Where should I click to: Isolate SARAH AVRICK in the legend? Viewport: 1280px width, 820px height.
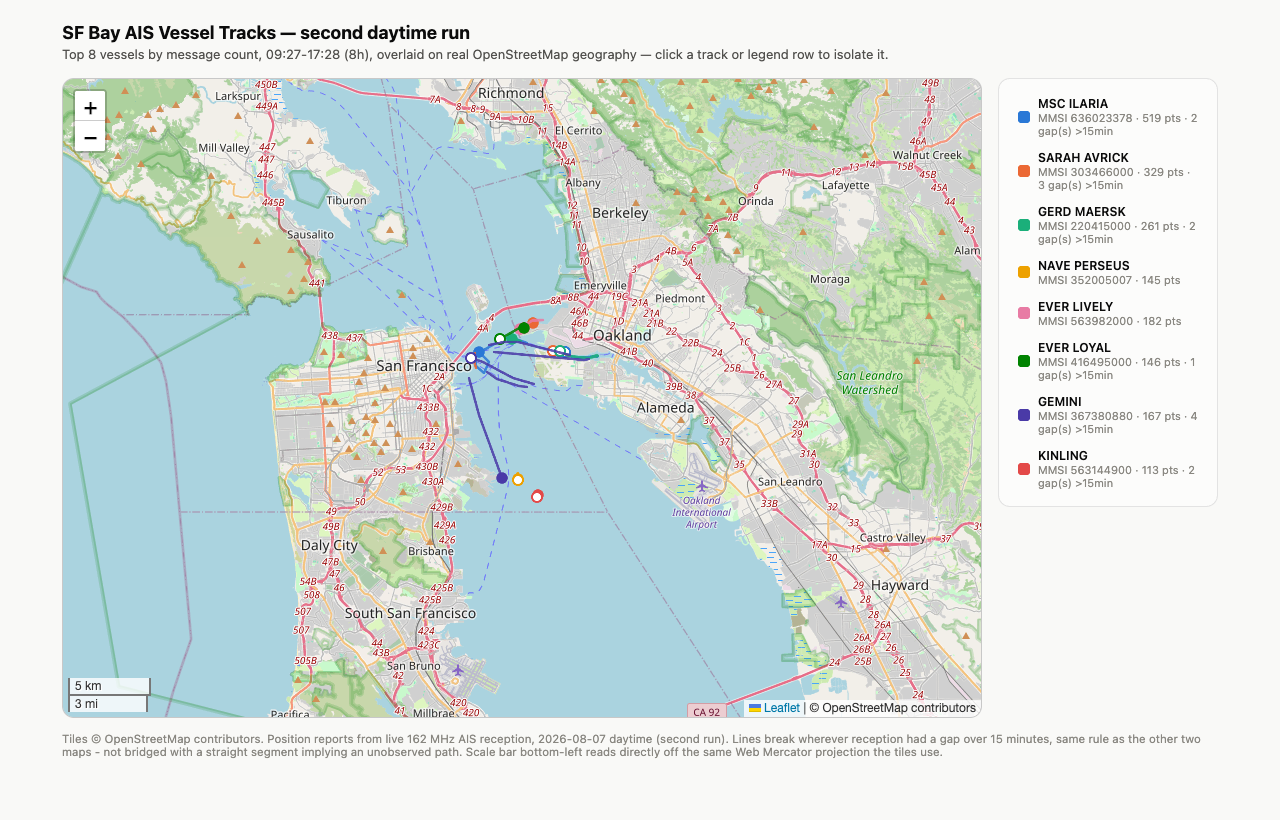1108,171
